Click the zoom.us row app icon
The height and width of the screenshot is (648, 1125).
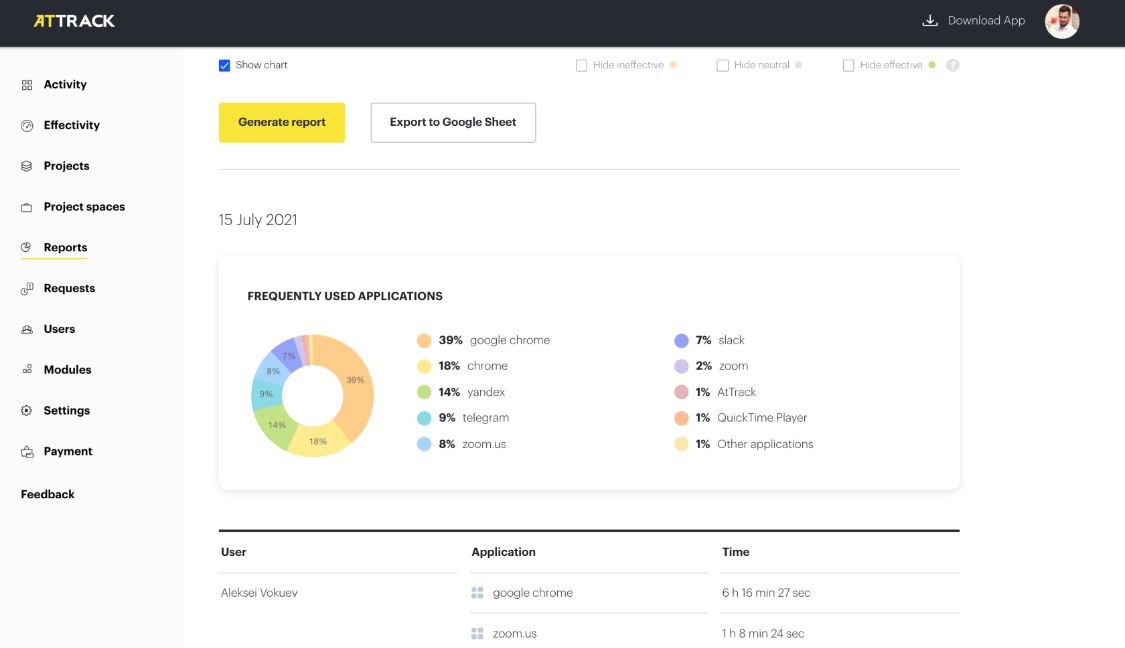pos(477,634)
